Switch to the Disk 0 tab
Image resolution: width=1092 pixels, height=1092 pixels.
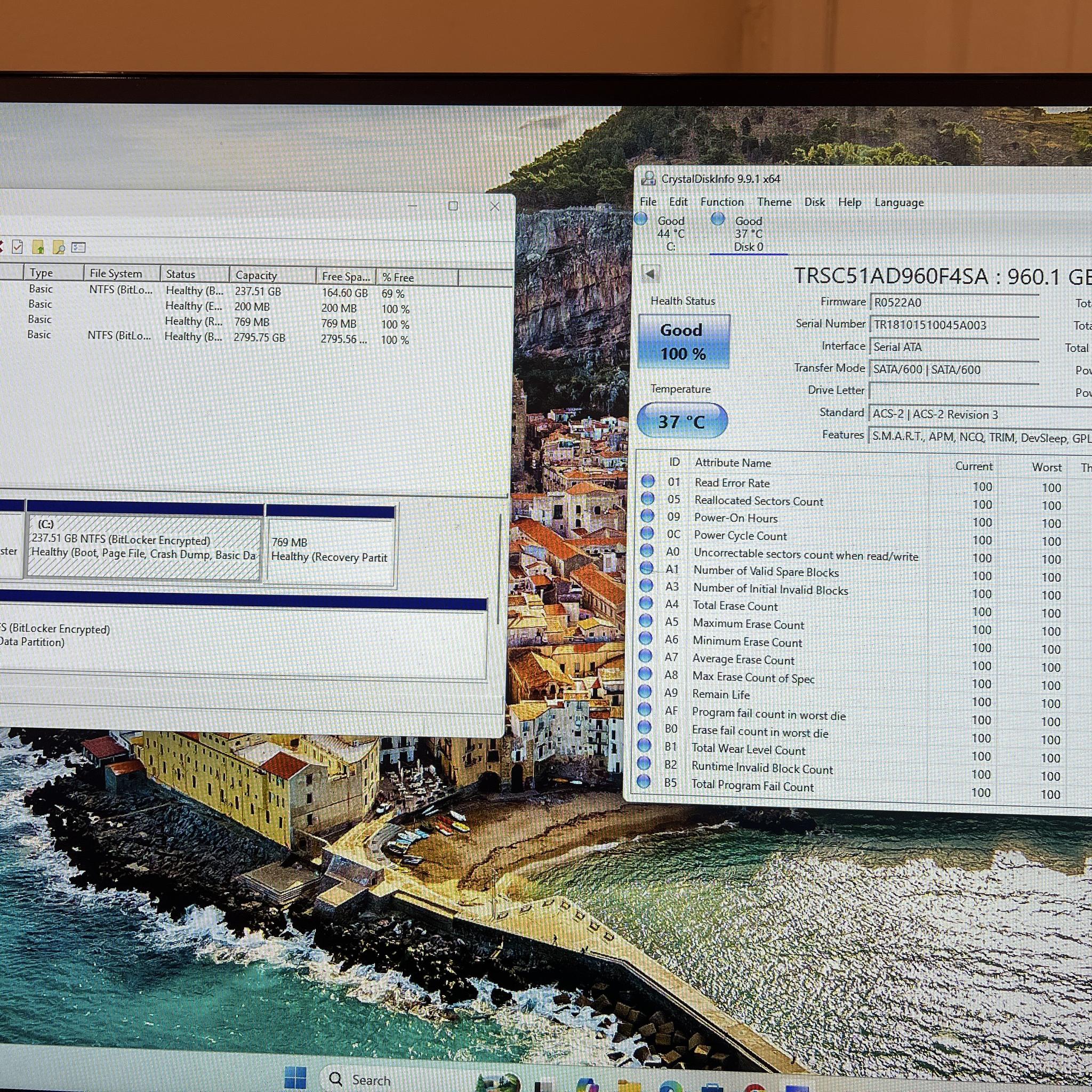(x=748, y=234)
